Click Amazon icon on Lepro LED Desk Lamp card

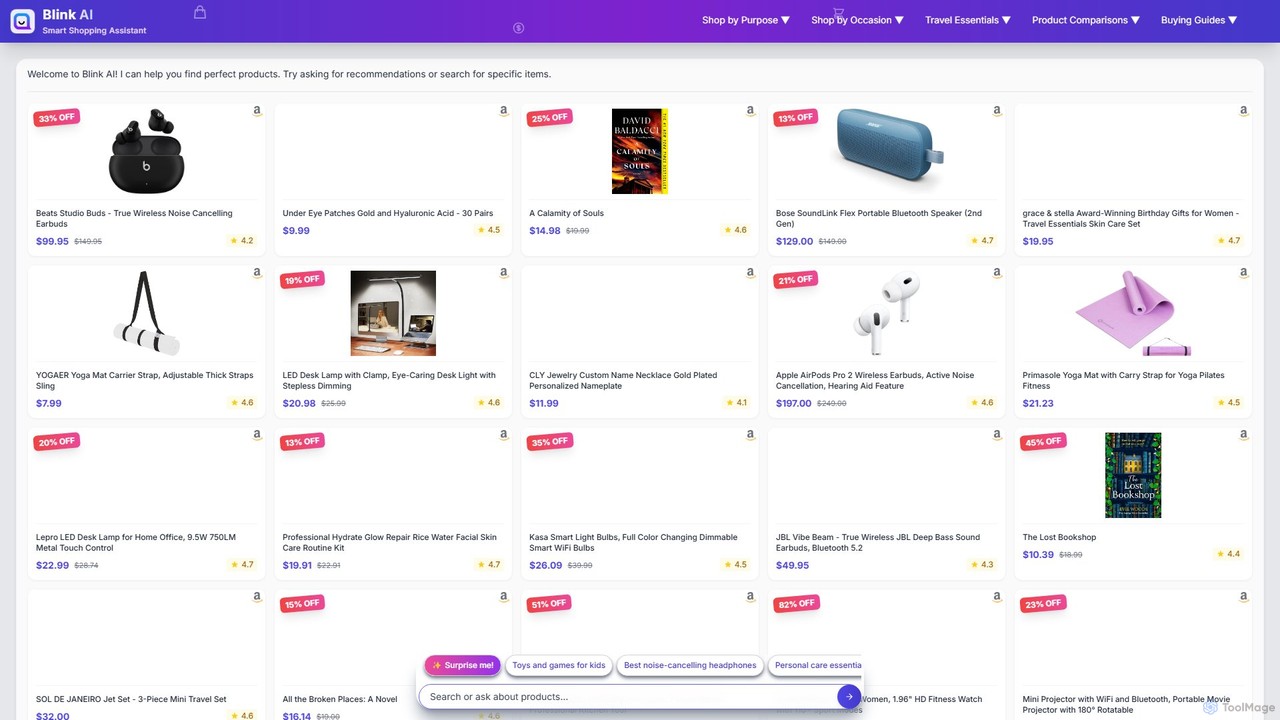257,435
